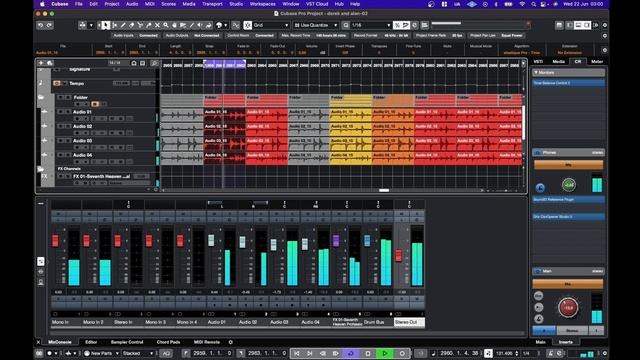
Task: Redo using the redo arrow in the toolbar
Action: [49, 25]
